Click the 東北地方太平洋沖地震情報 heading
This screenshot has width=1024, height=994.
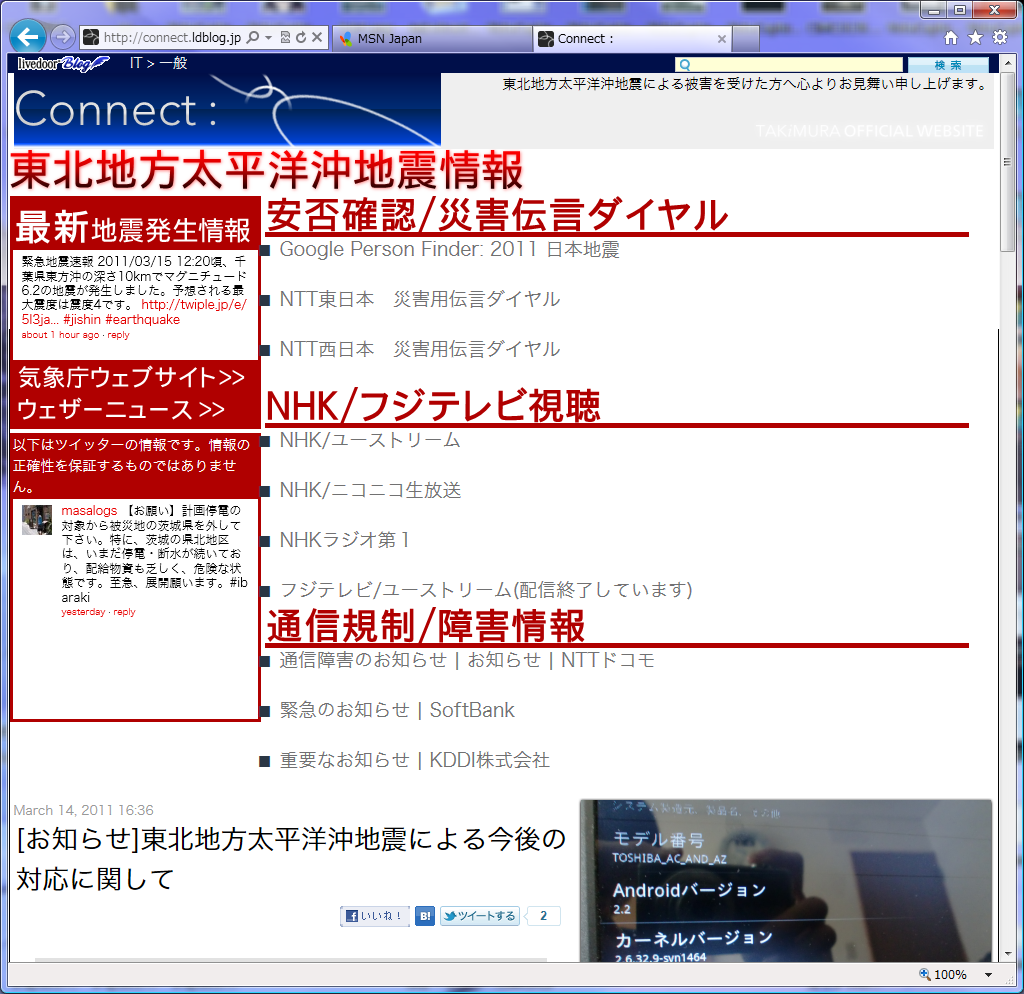[x=267, y=170]
